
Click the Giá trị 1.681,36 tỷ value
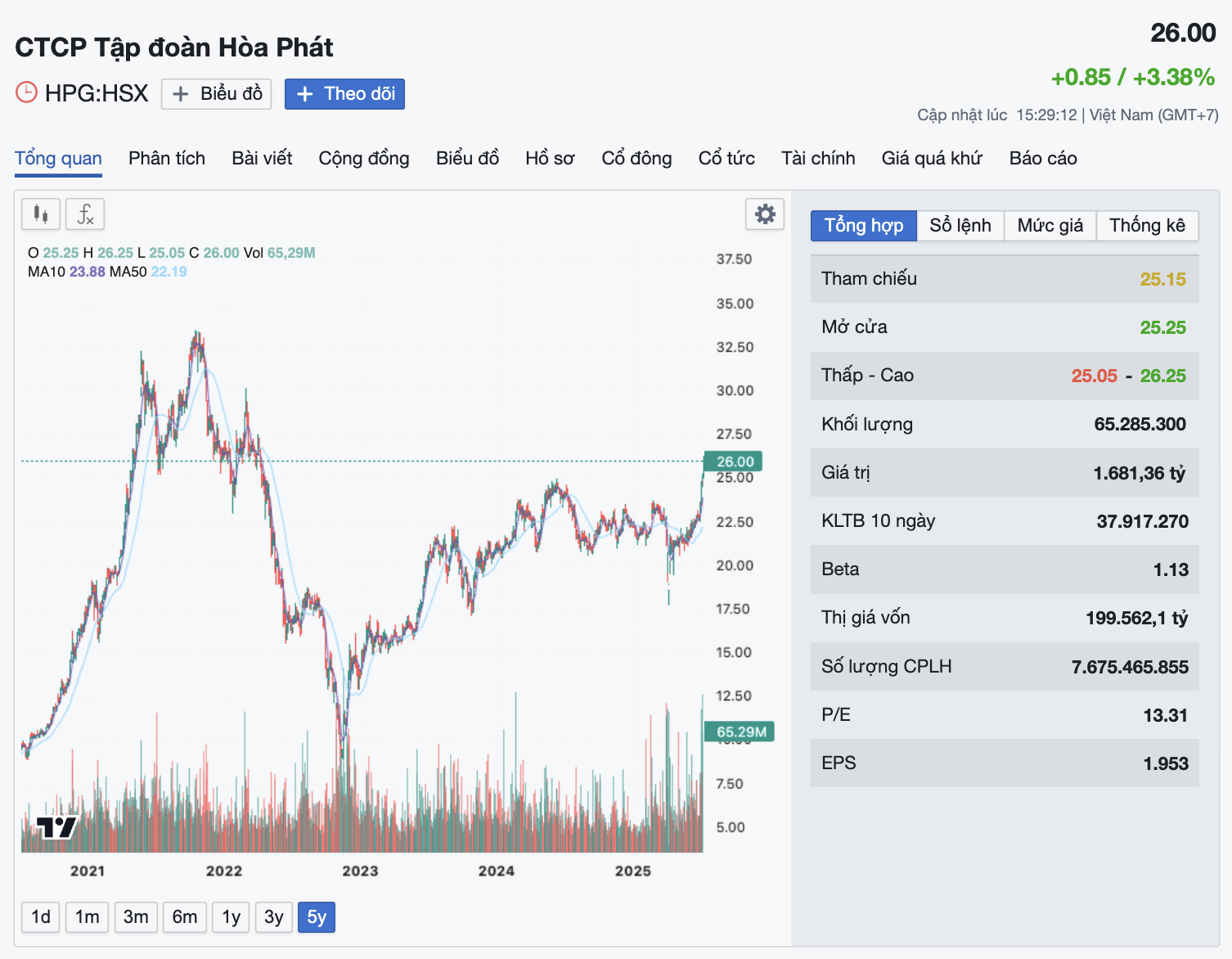click(1140, 473)
